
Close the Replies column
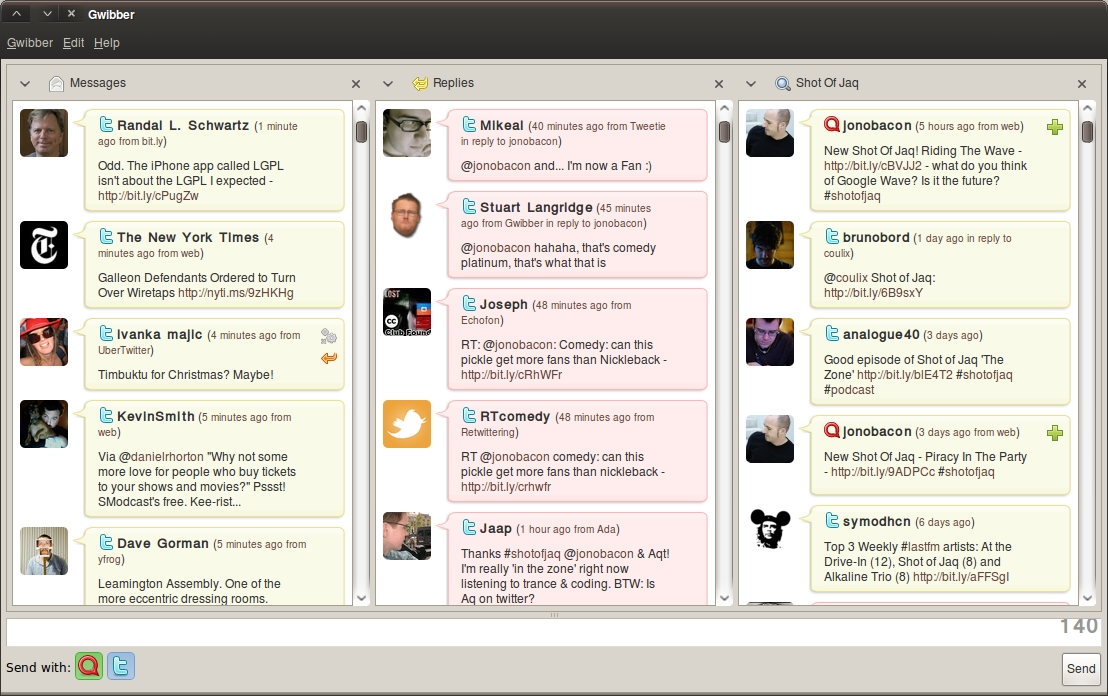coord(719,84)
